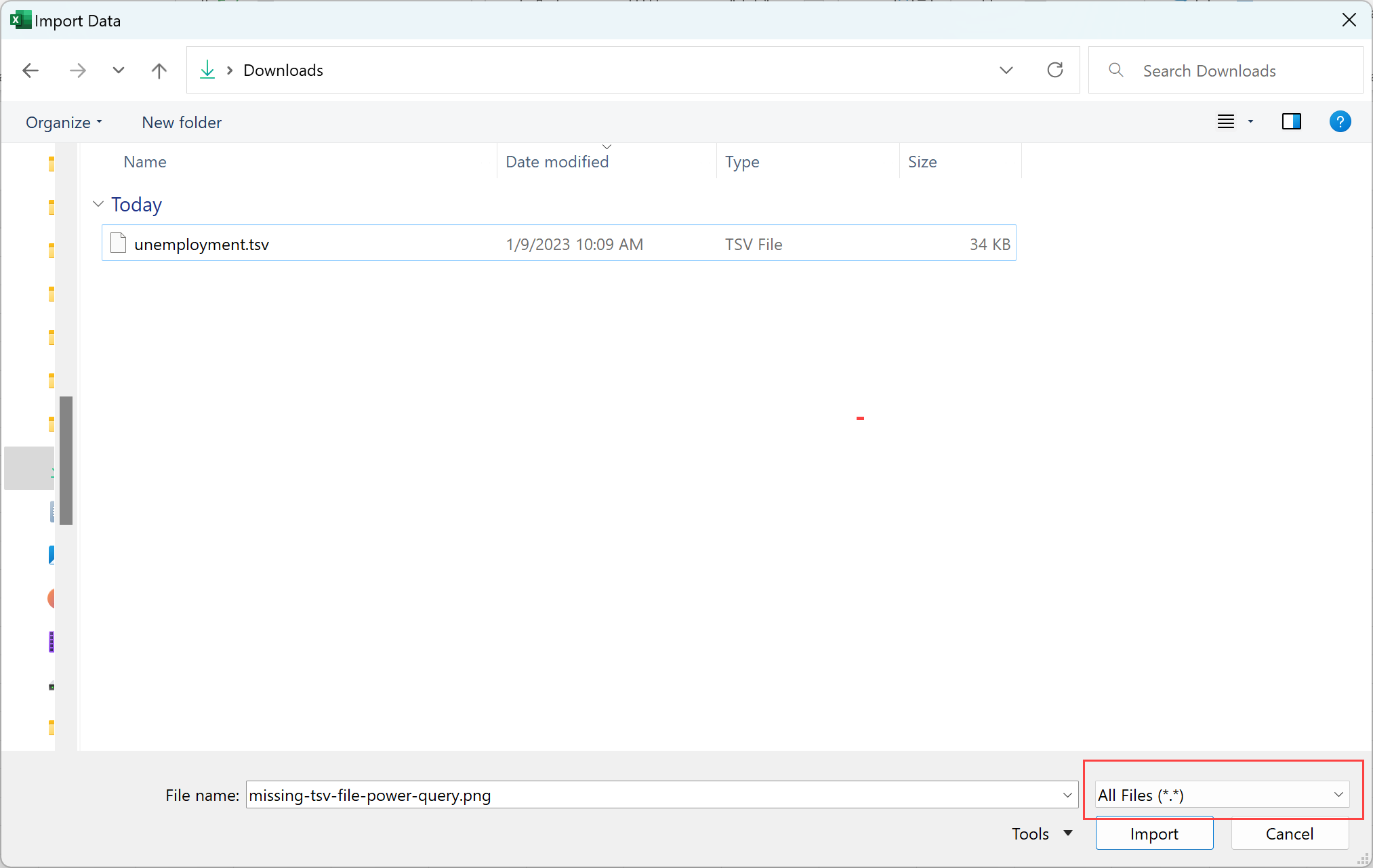This screenshot has height=868, width=1373.
Task: Click the Forward navigation arrow
Action: pyautogui.click(x=78, y=70)
